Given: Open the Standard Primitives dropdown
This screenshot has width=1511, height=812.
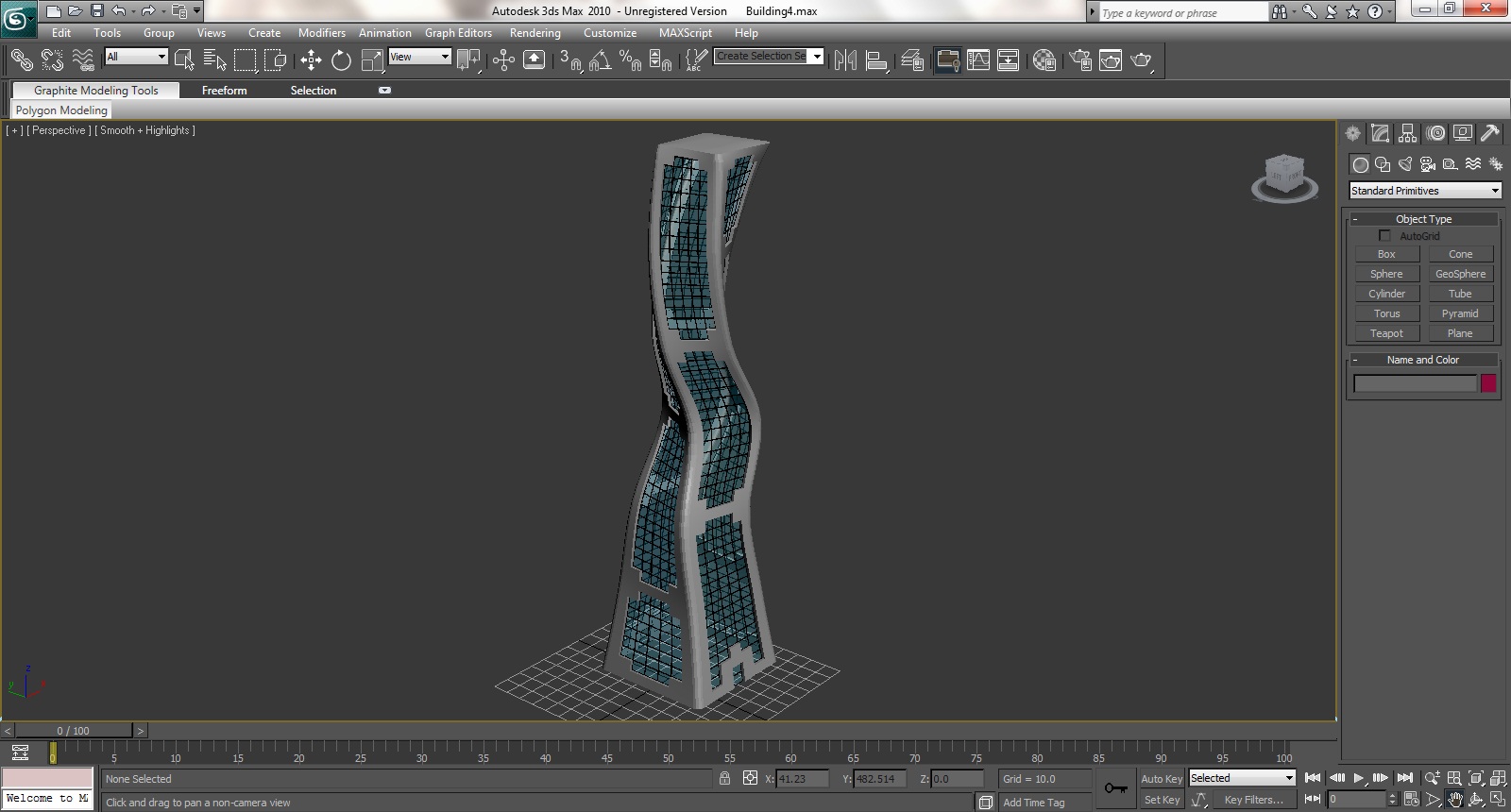Looking at the screenshot, I should coord(1425,191).
